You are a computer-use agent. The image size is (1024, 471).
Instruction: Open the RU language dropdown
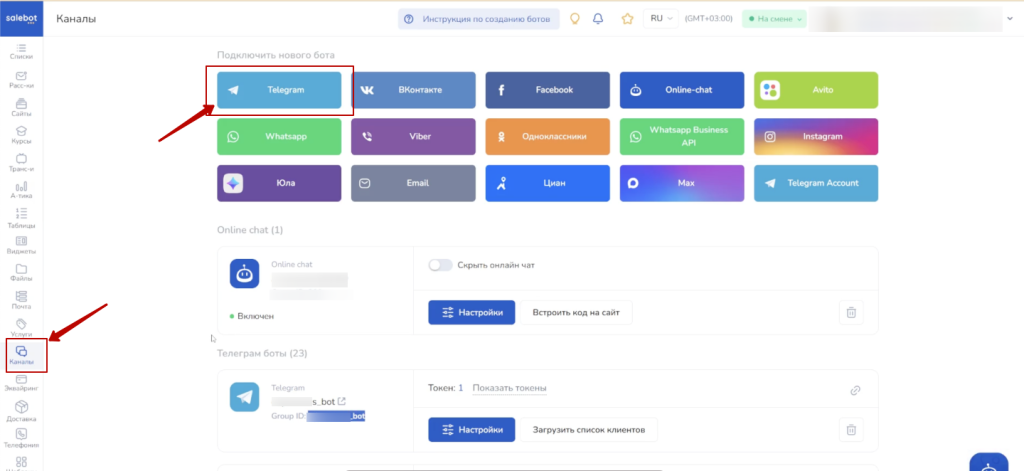point(661,19)
